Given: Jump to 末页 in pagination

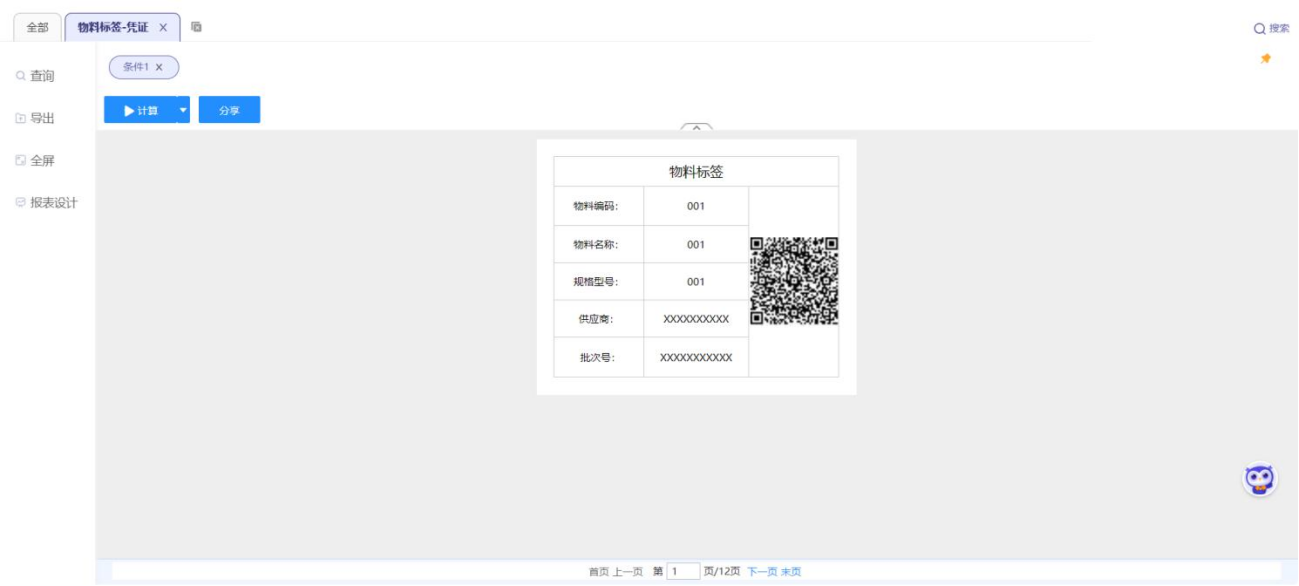Looking at the screenshot, I should click(x=791, y=572).
